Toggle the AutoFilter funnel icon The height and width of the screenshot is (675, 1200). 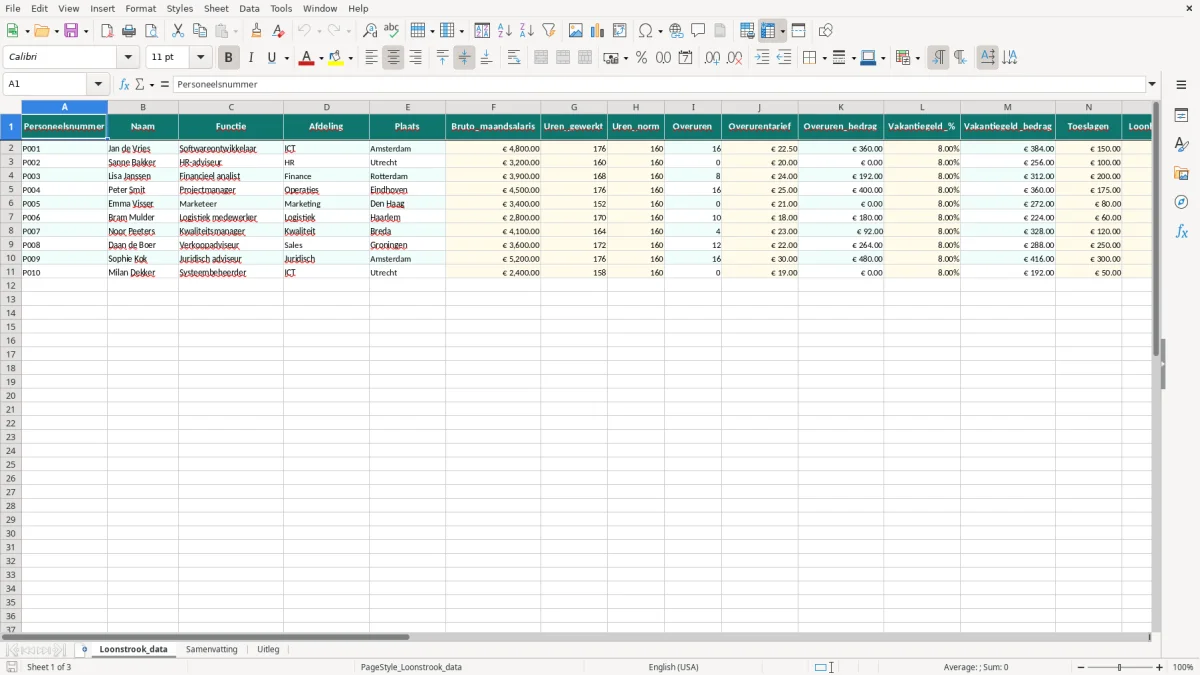[549, 31]
